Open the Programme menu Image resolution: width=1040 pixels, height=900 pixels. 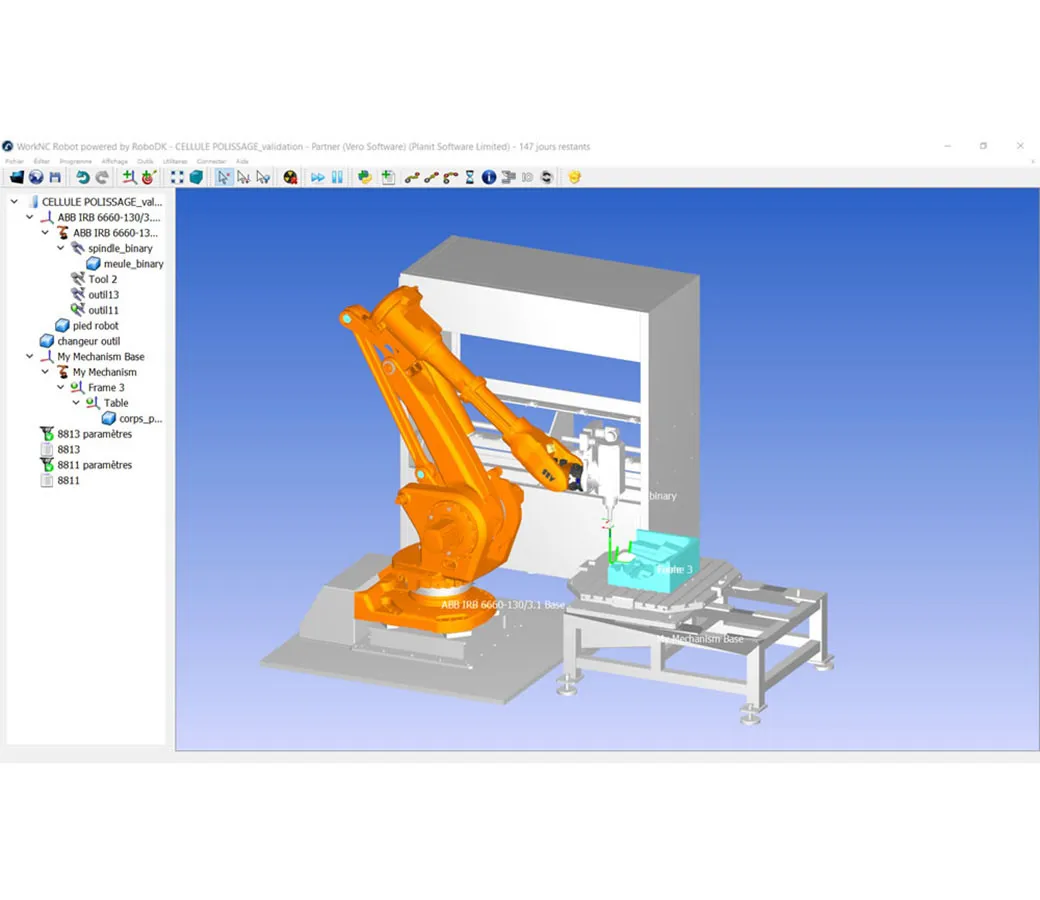tap(76, 160)
